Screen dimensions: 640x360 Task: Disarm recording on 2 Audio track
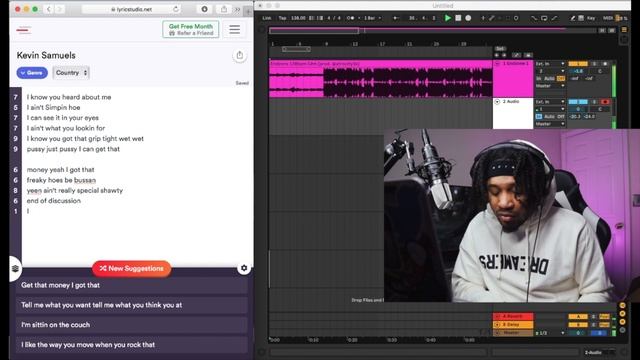[x=605, y=102]
